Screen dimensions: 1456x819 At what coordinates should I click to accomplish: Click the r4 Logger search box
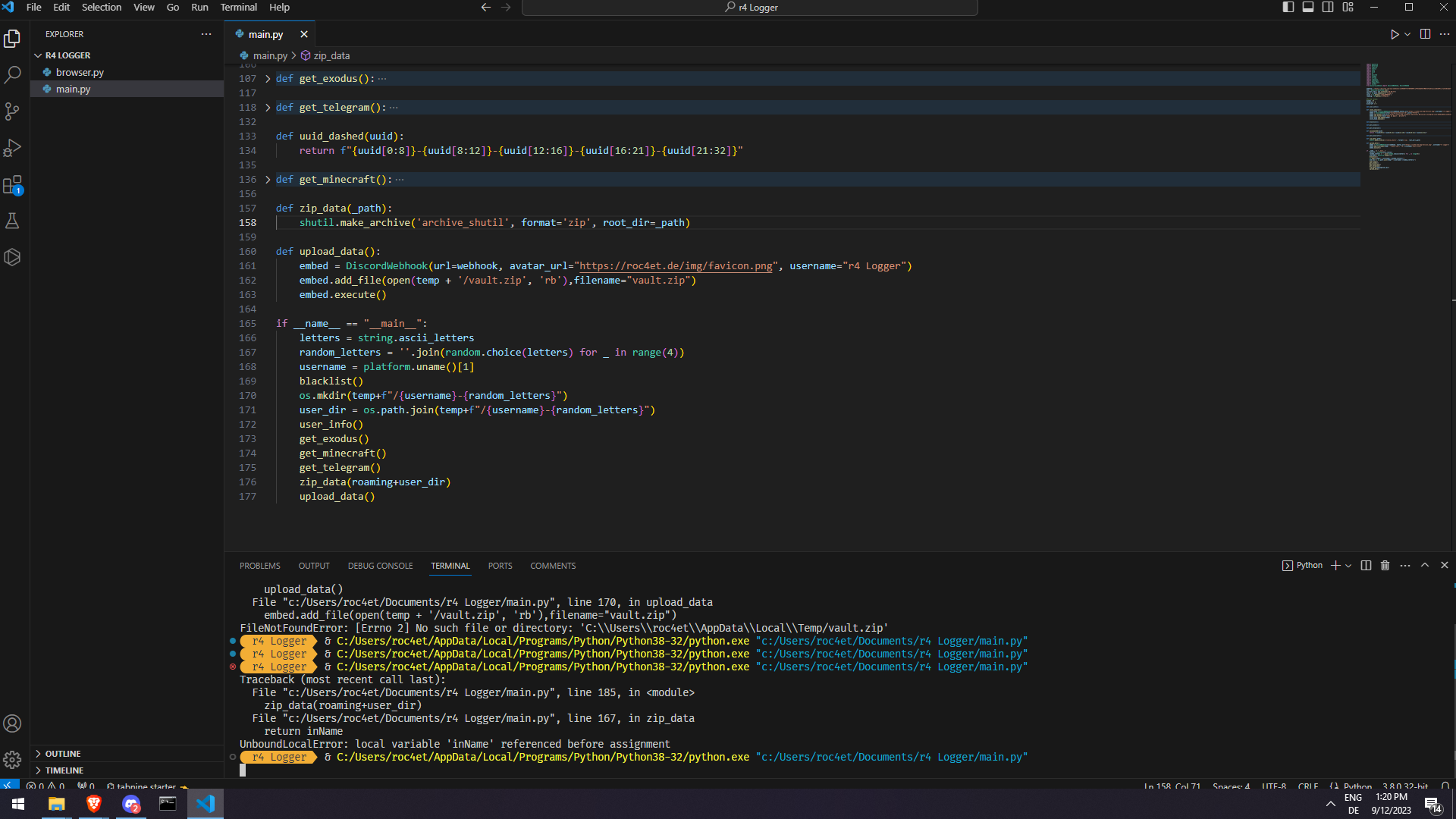[x=750, y=8]
